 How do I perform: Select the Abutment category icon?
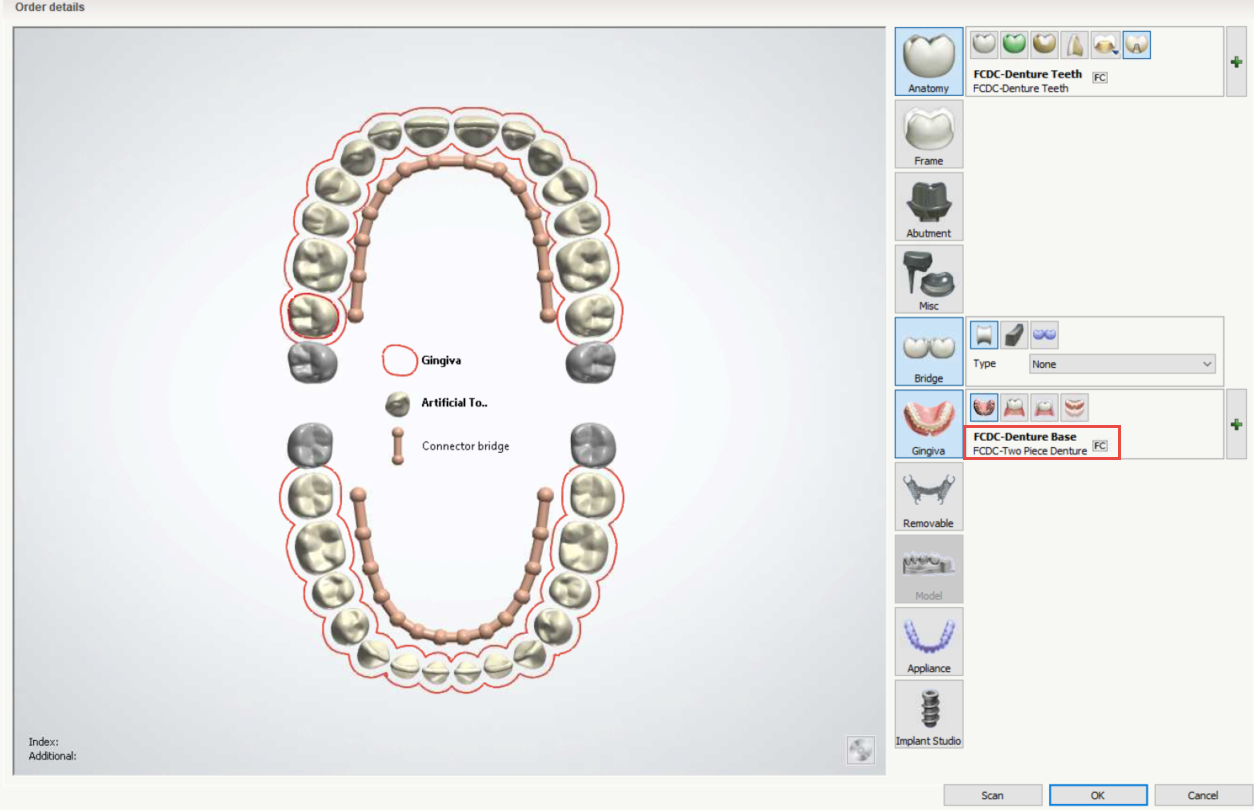tap(928, 206)
